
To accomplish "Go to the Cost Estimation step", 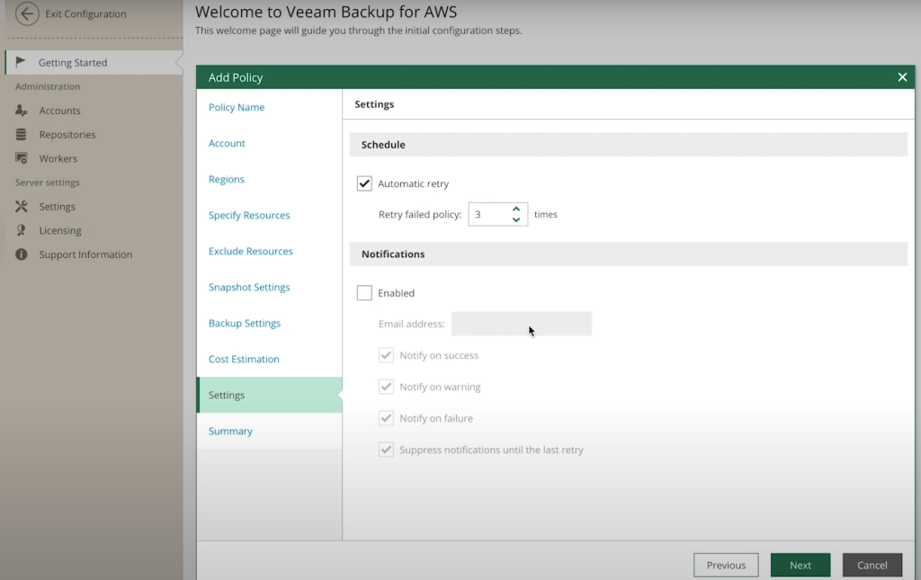I will pos(244,359).
